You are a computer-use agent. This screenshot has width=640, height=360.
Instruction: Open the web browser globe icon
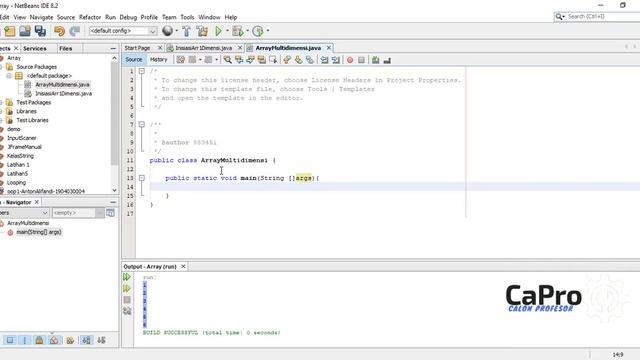tap(167, 31)
